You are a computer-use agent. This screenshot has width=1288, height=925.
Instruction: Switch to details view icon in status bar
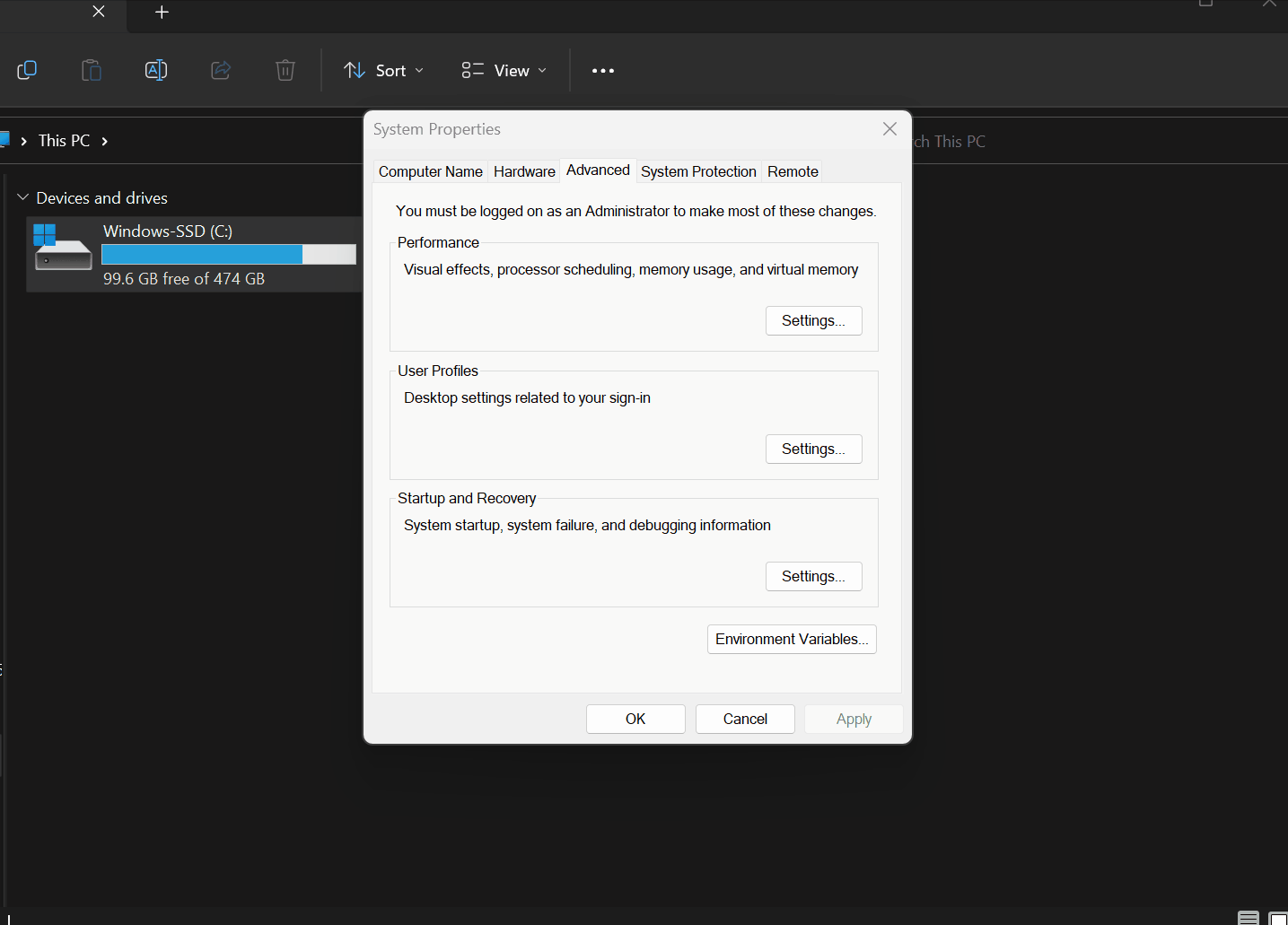click(x=1249, y=918)
